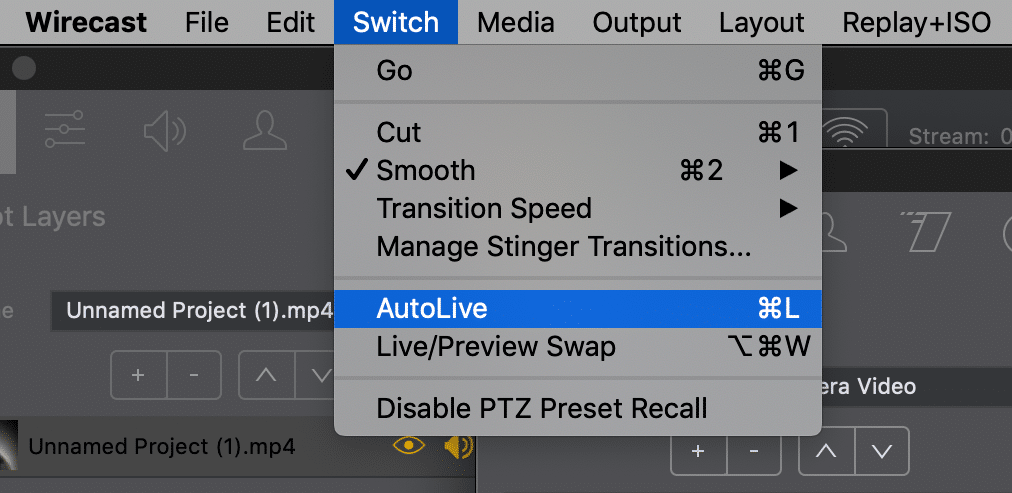Click the parallelogram title icon in right panel
Viewport: 1012px width, 493px height.
(929, 232)
